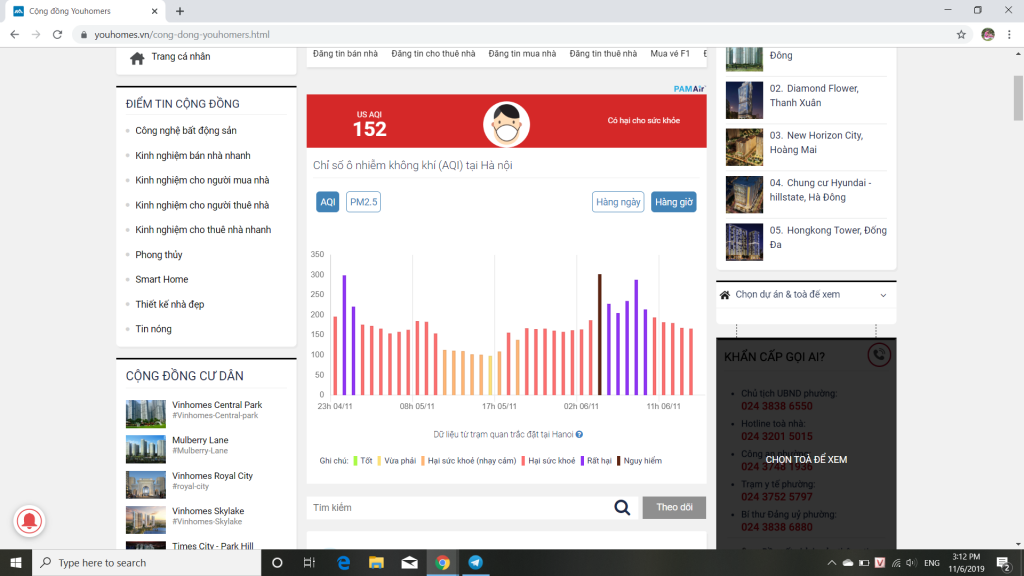Expand Chọn dự án & toà để xem dropdown
Image resolution: width=1024 pixels, height=576 pixels.
806,295
